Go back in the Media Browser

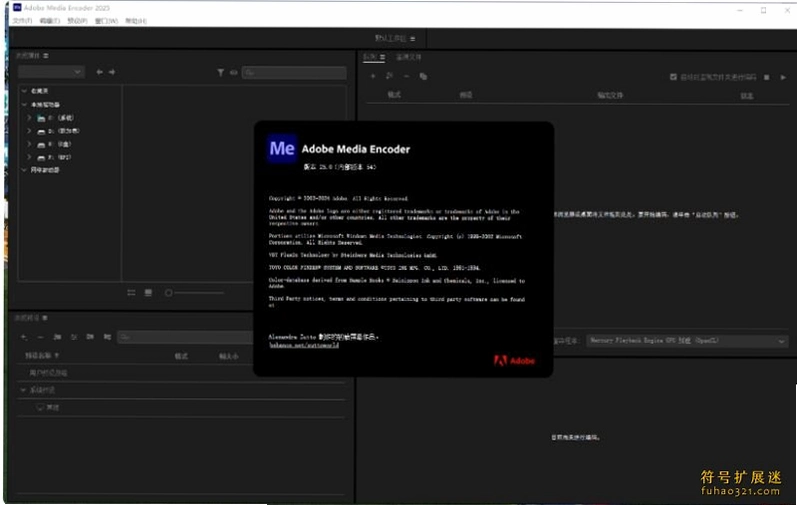pyautogui.click(x=99, y=72)
